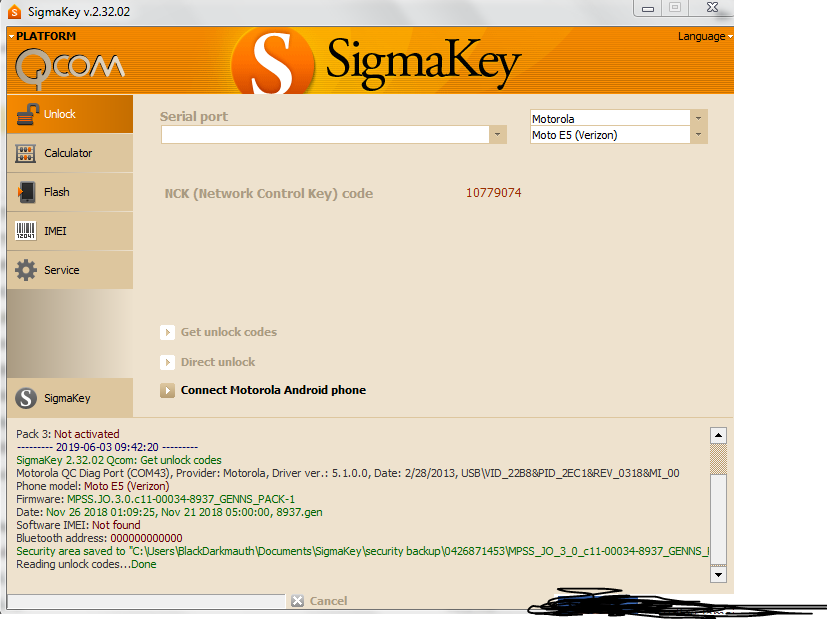The width and height of the screenshot is (827, 619).
Task: Switch to the Calculator tab
Action: [70, 153]
